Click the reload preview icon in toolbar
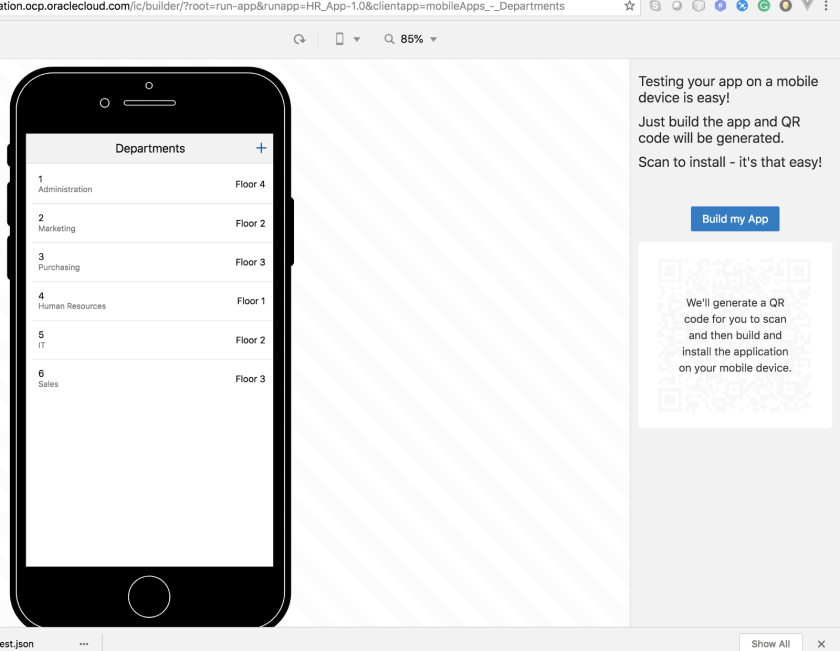Image resolution: width=840 pixels, height=651 pixels. tap(299, 39)
